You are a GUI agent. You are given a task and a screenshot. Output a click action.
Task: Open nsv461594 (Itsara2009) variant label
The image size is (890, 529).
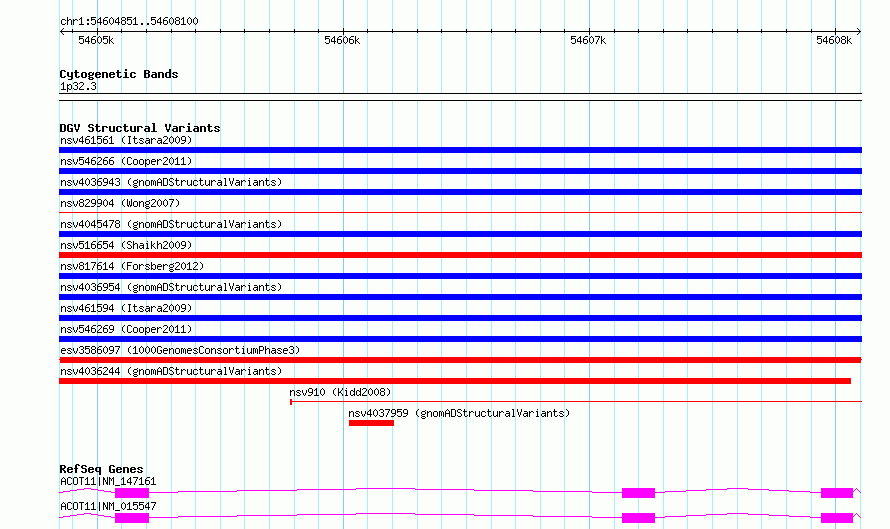point(126,308)
